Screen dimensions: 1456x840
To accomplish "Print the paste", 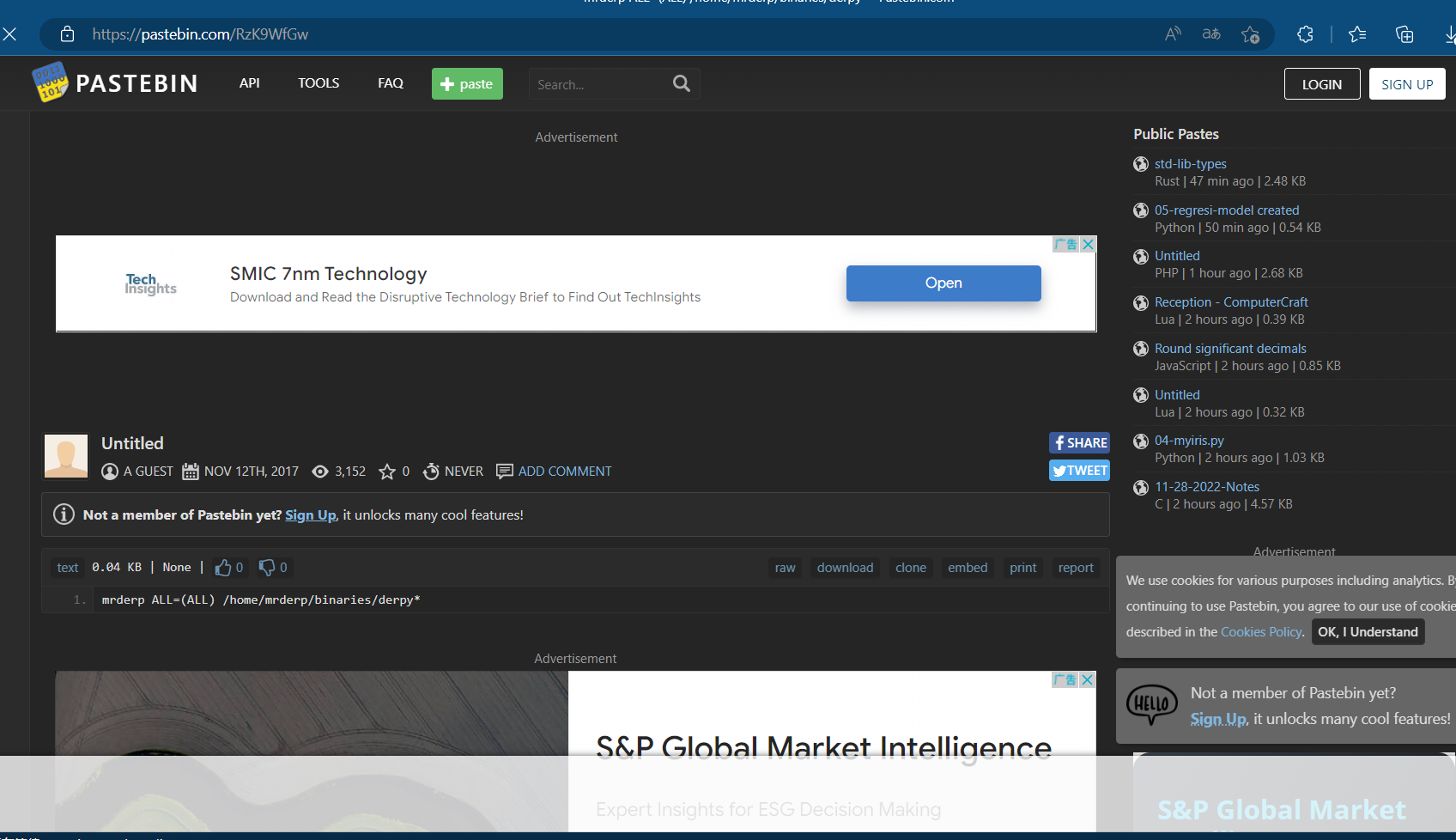I will [x=1023, y=568].
